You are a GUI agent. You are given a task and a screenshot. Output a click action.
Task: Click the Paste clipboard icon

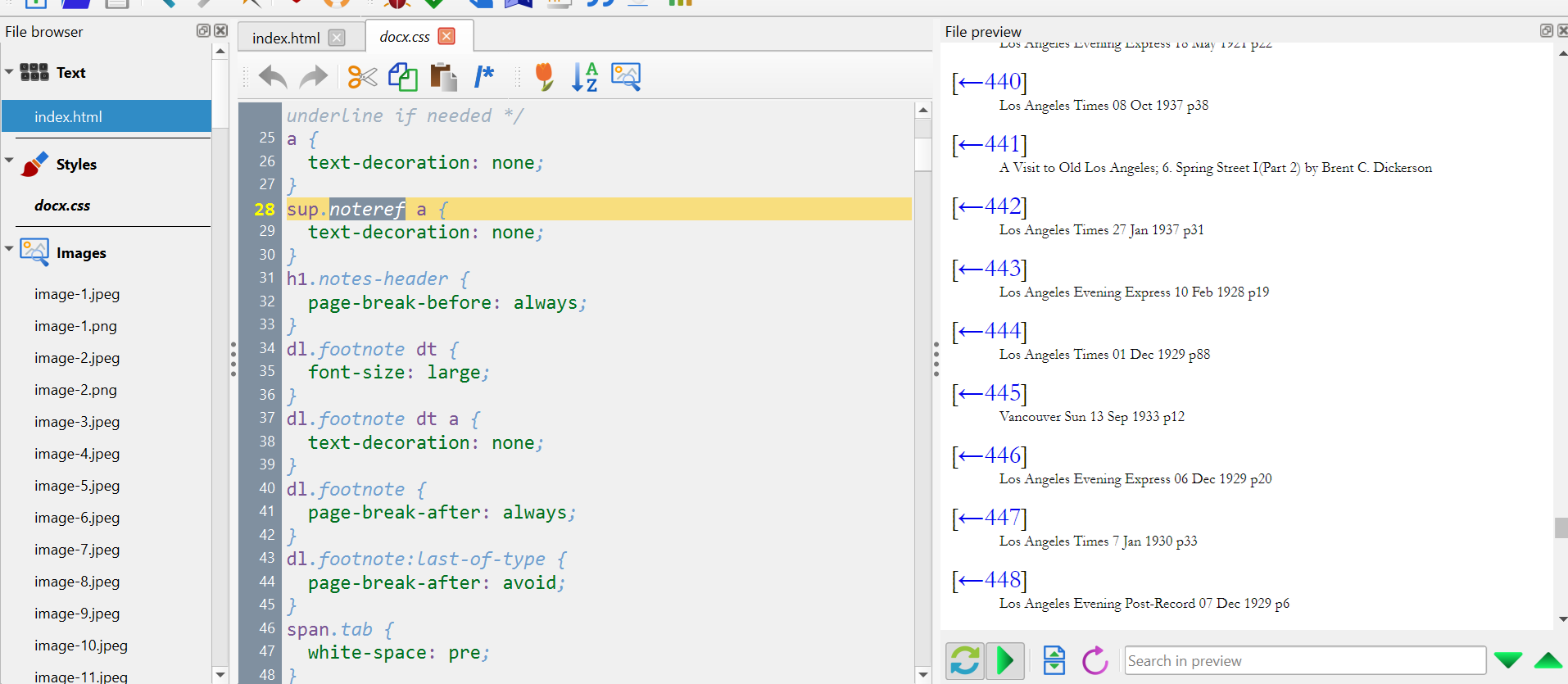443,77
